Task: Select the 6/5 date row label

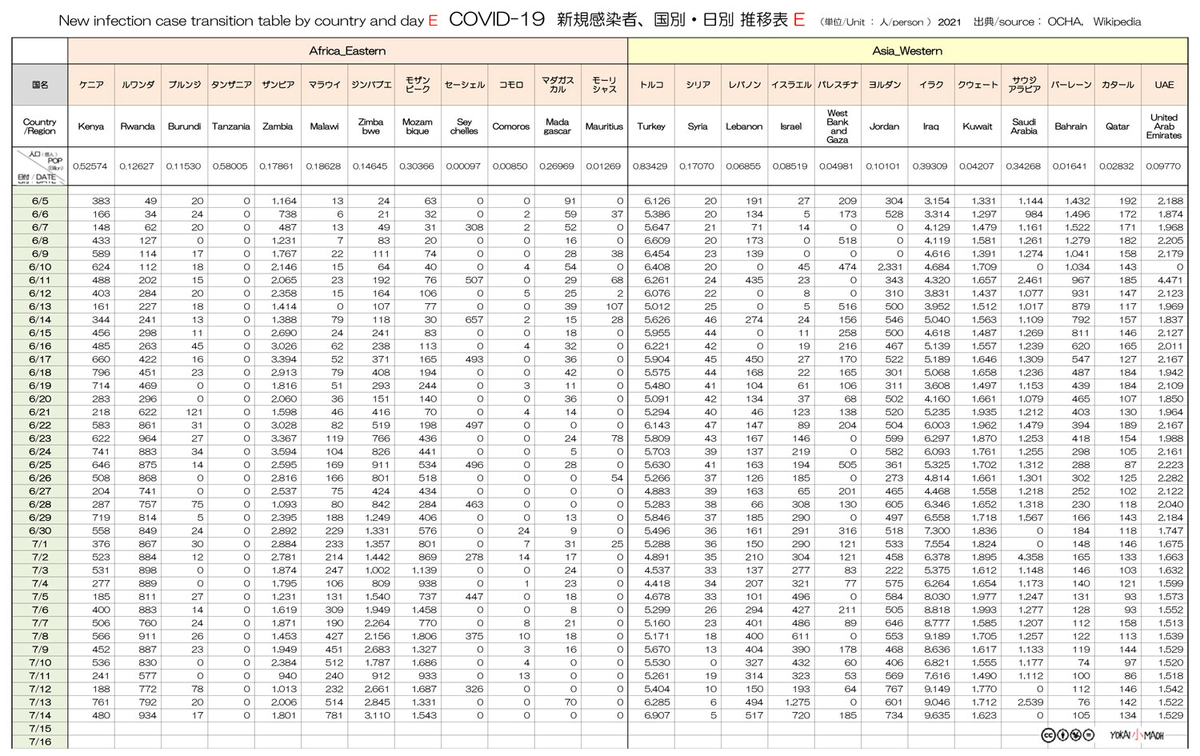Action: point(40,201)
